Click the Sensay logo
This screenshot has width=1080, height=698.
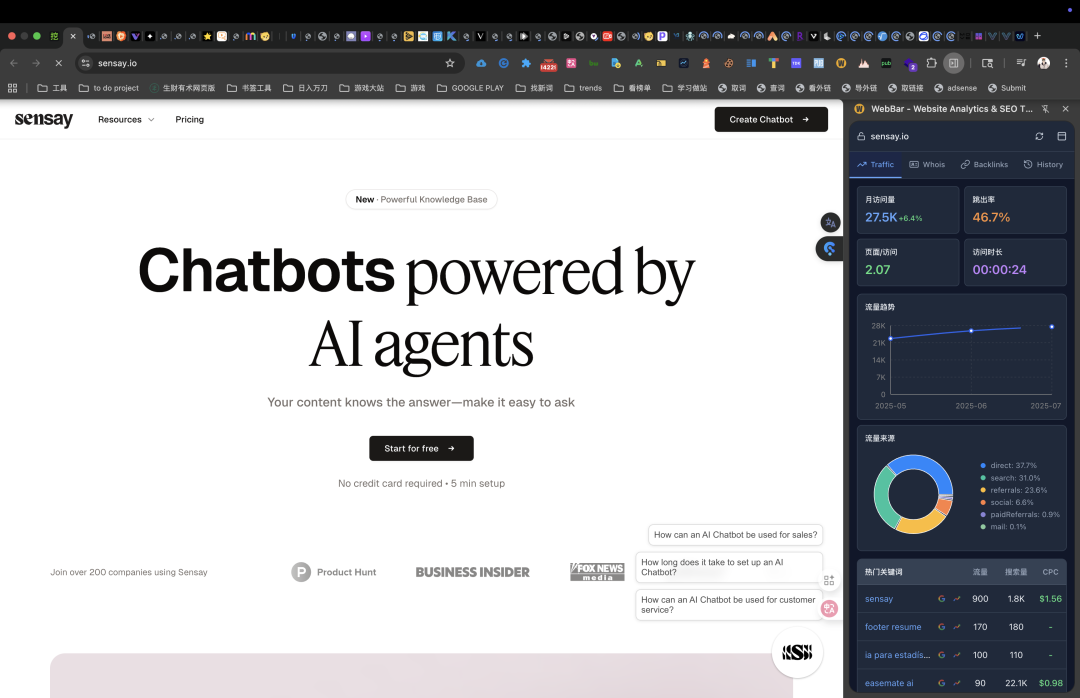point(43,120)
